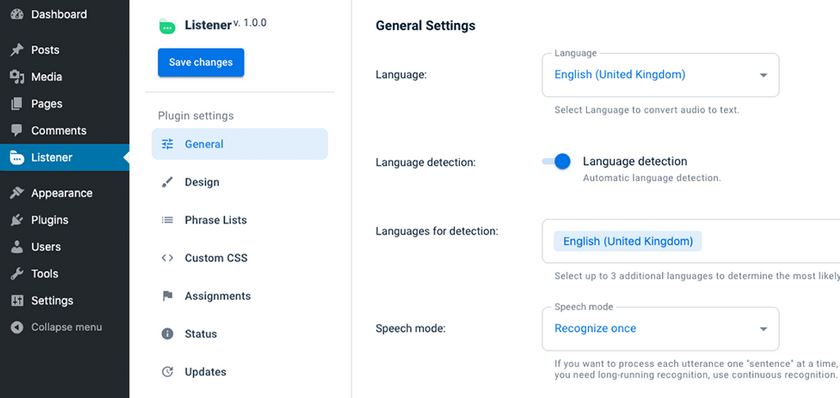Click the Dashboard gauge icon
The height and width of the screenshot is (398, 840).
click(17, 14)
